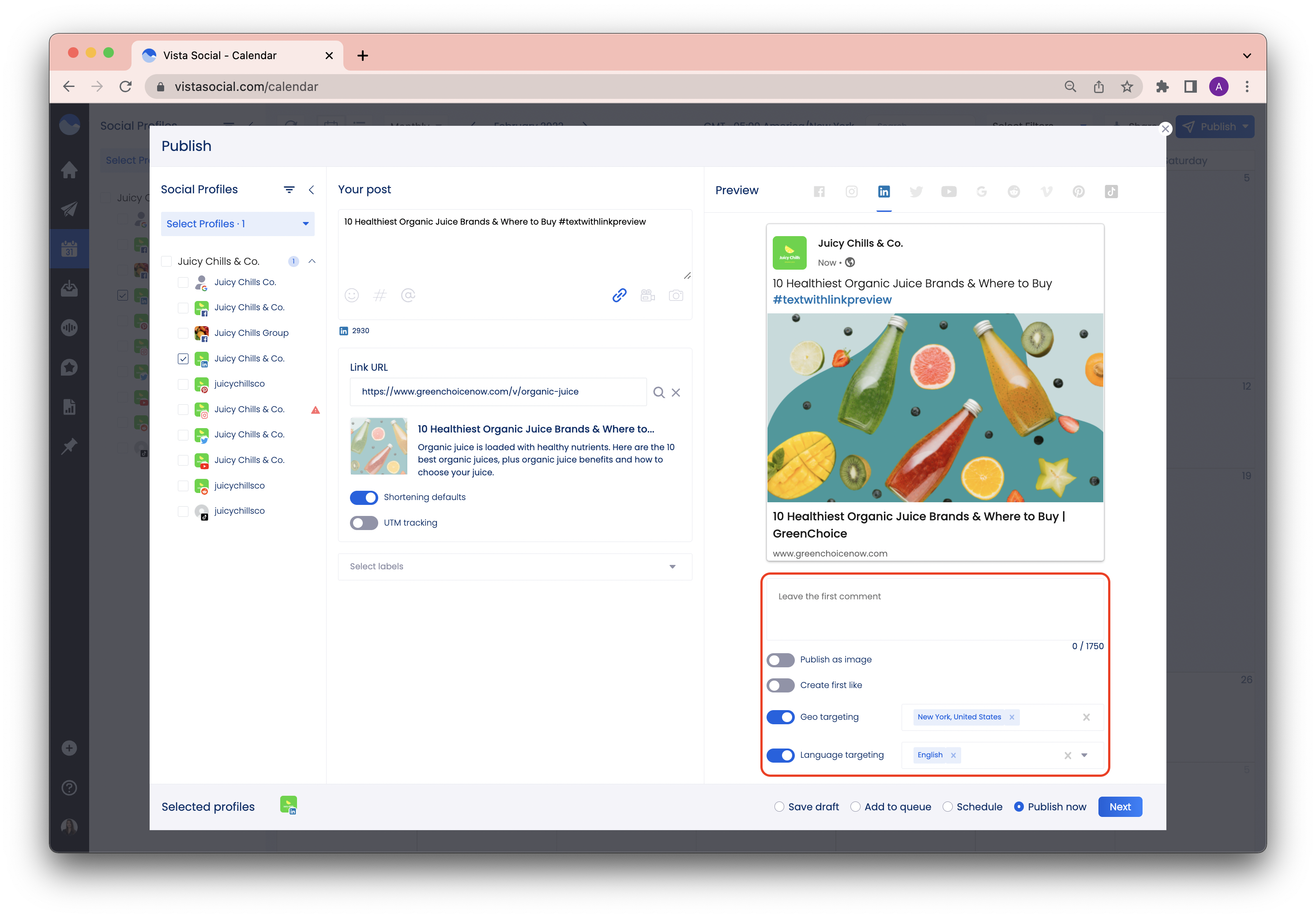Click the link attachment icon

(619, 295)
